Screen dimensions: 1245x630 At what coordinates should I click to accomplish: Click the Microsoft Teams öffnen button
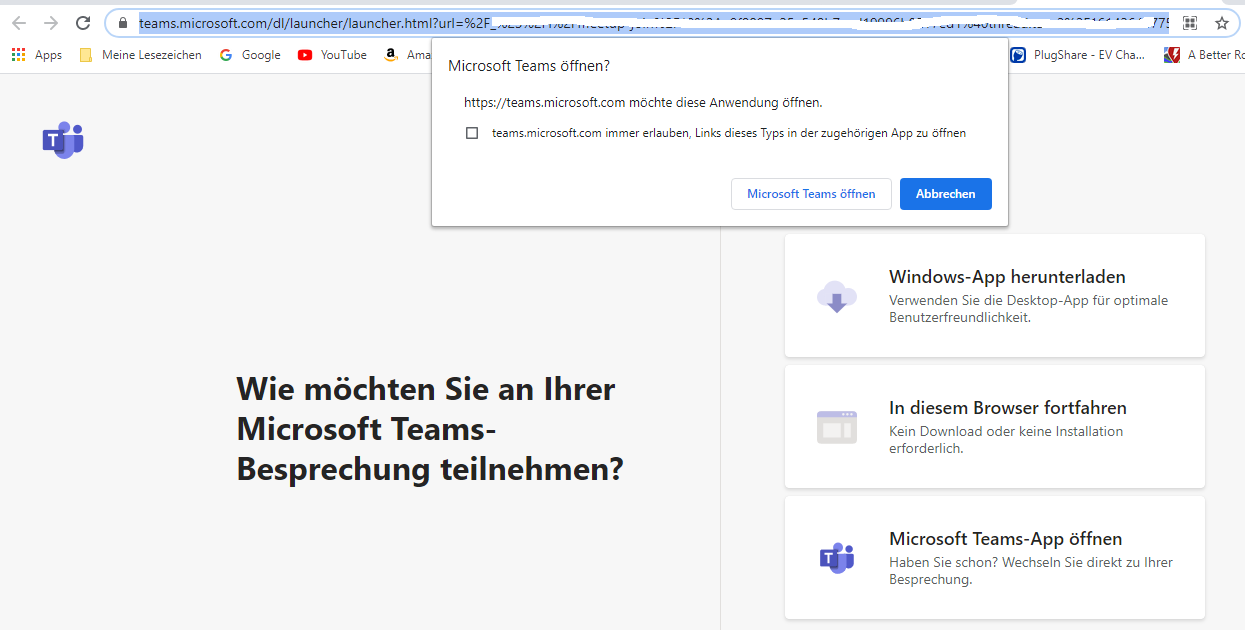pos(811,194)
